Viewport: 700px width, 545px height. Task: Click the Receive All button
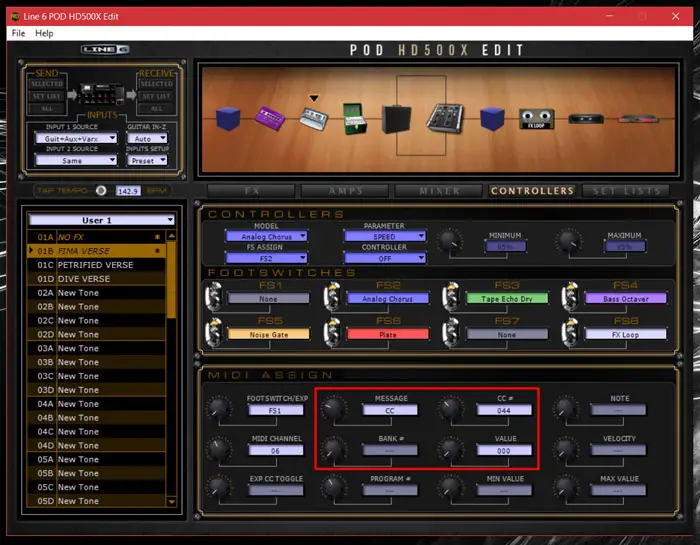pyautogui.click(x=156, y=108)
